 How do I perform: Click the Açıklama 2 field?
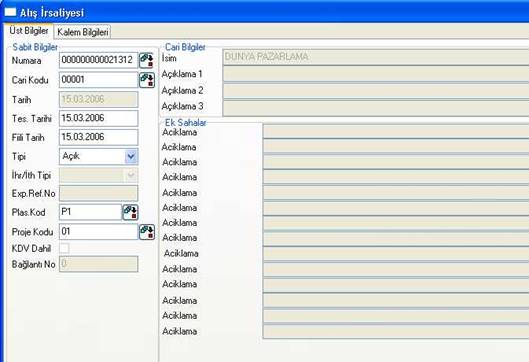pos(376,90)
